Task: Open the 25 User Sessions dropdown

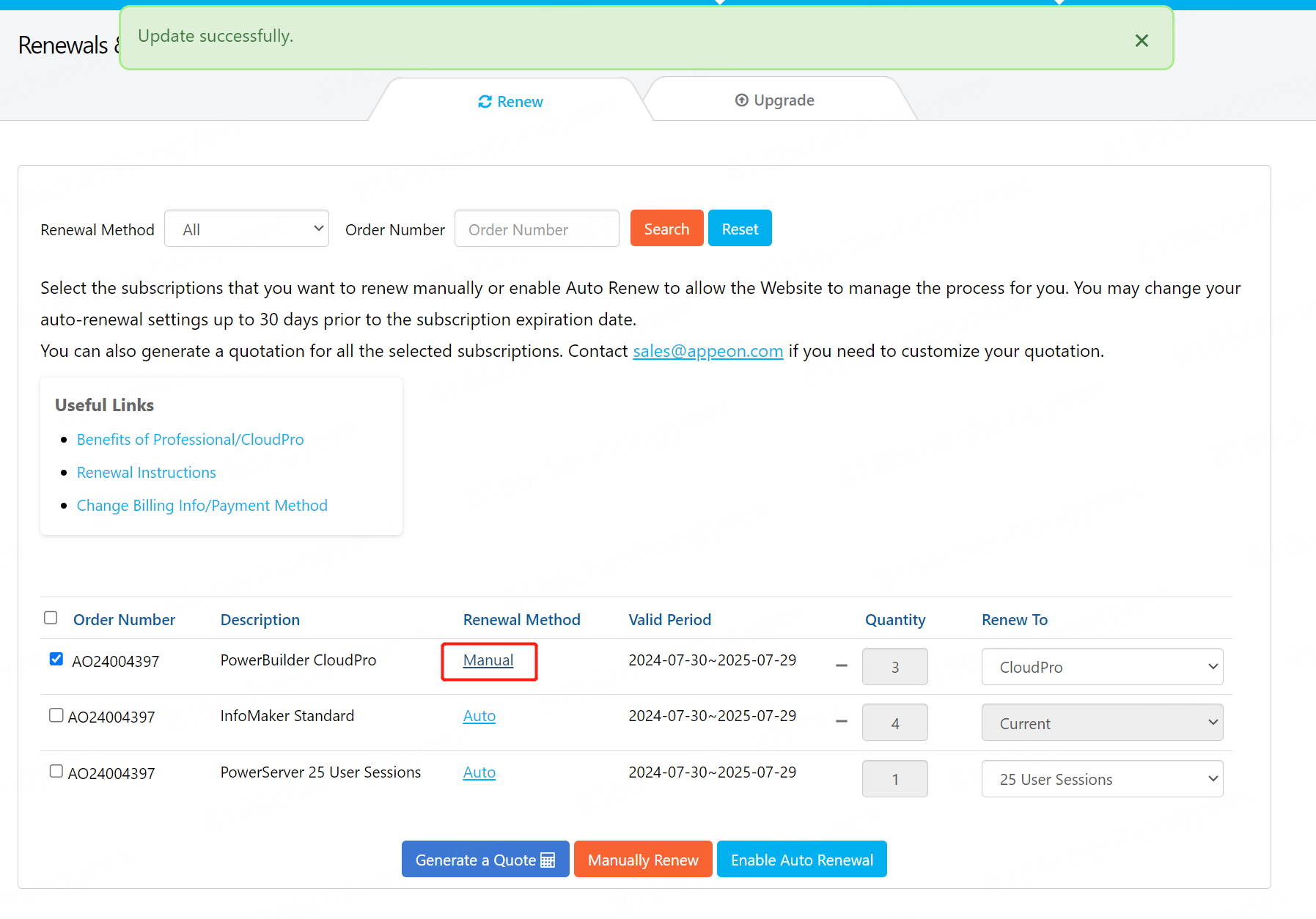Action: click(x=1102, y=779)
